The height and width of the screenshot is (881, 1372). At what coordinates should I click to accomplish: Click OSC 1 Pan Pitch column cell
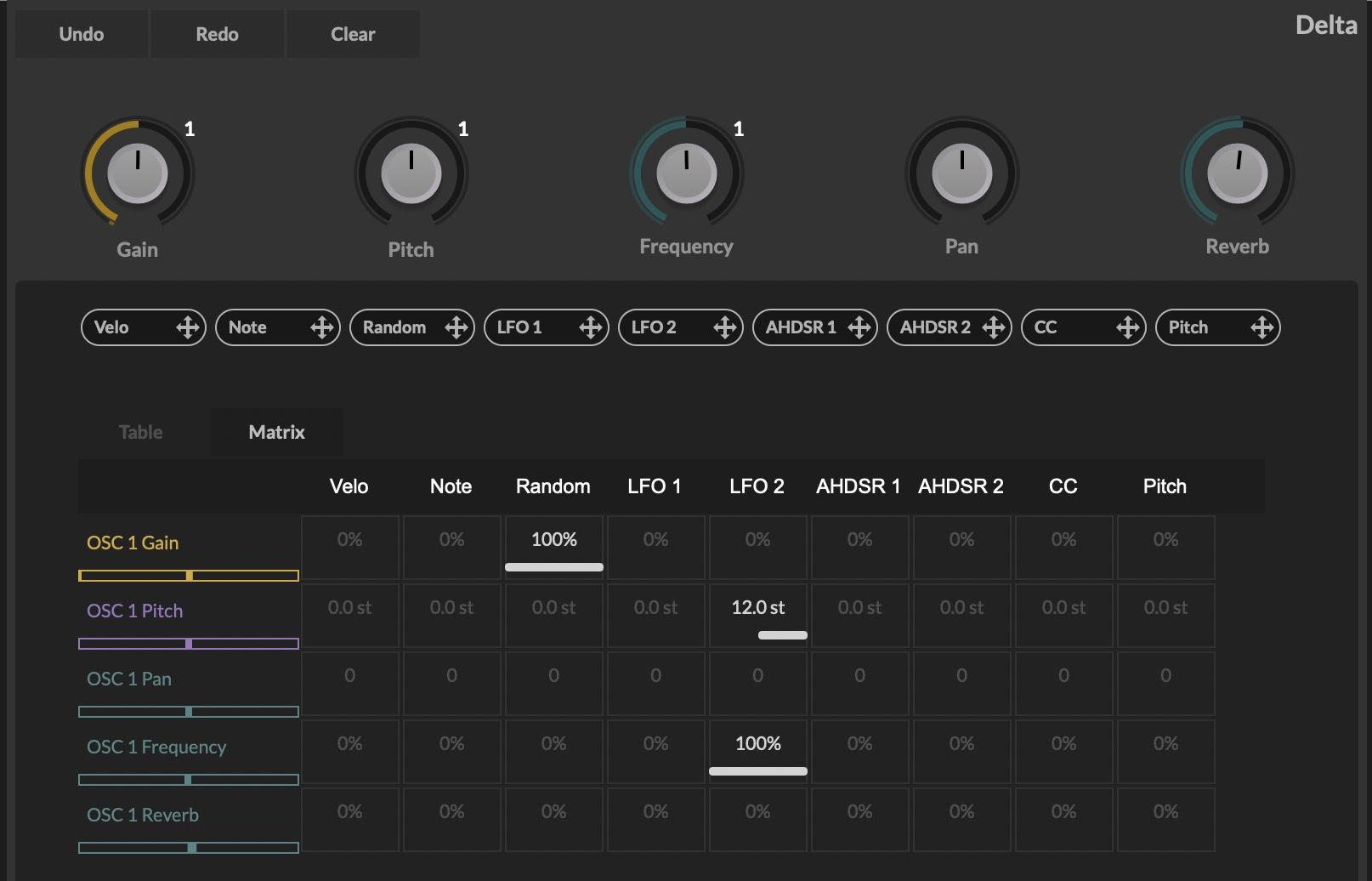coord(1166,684)
